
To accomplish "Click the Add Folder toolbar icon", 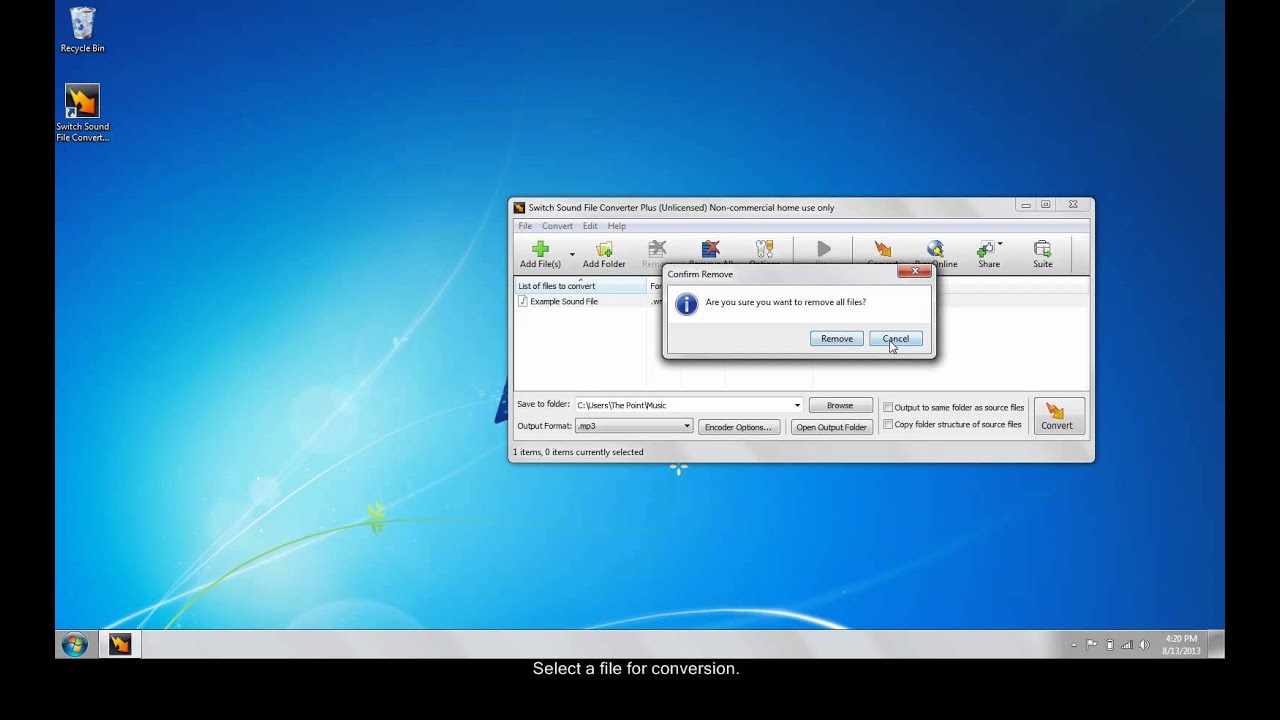I will tap(604, 254).
